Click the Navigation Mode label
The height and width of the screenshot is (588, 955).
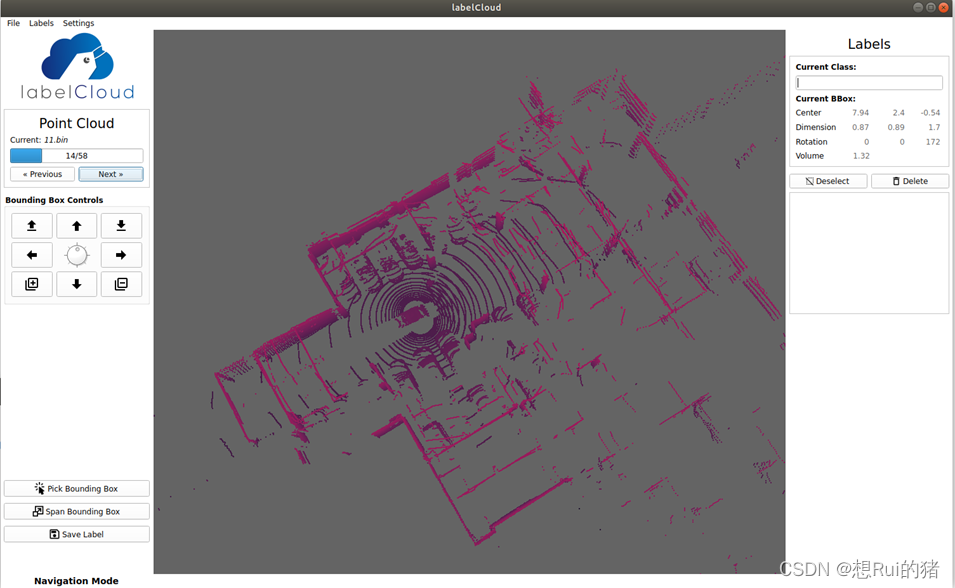(x=76, y=581)
